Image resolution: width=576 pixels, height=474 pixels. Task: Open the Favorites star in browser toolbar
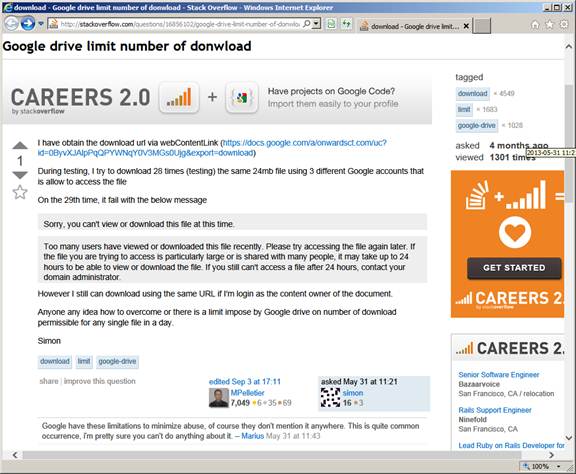549,25
